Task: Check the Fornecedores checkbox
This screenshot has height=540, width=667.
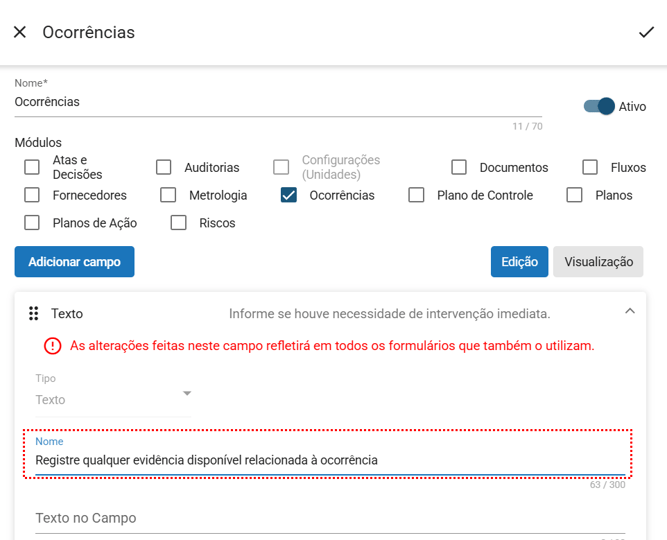Action: tap(33, 195)
